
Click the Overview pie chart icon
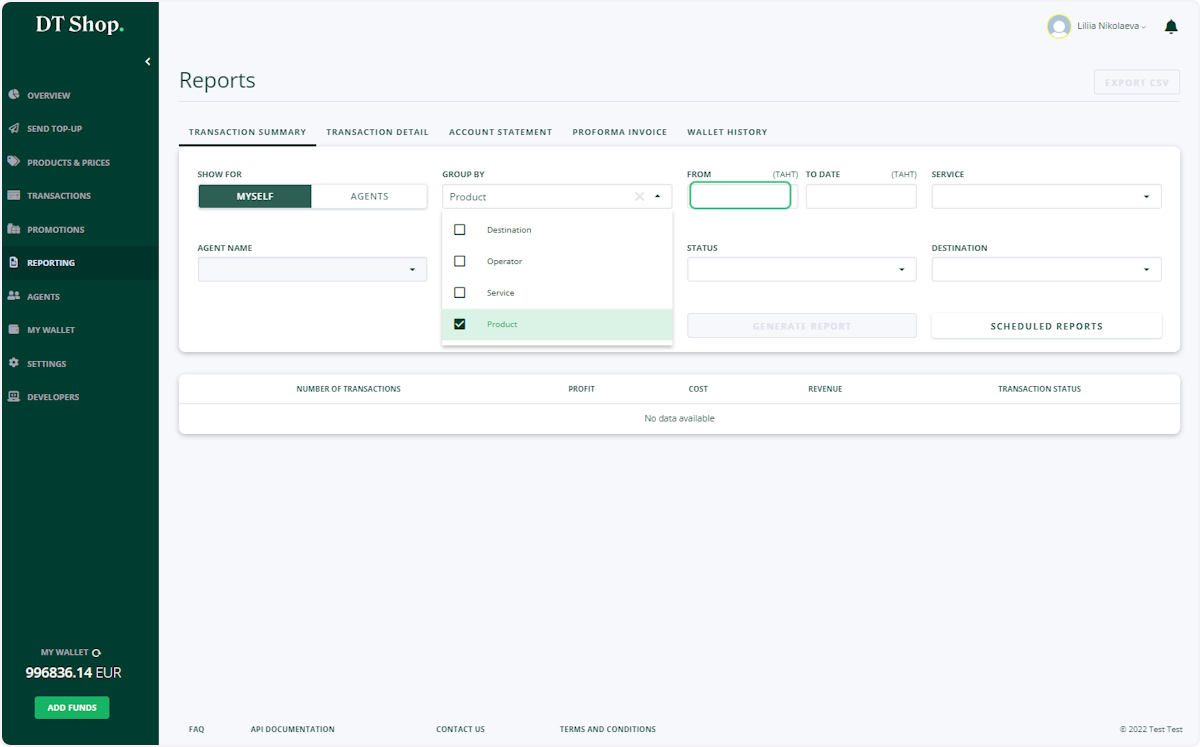pyautogui.click(x=14, y=95)
